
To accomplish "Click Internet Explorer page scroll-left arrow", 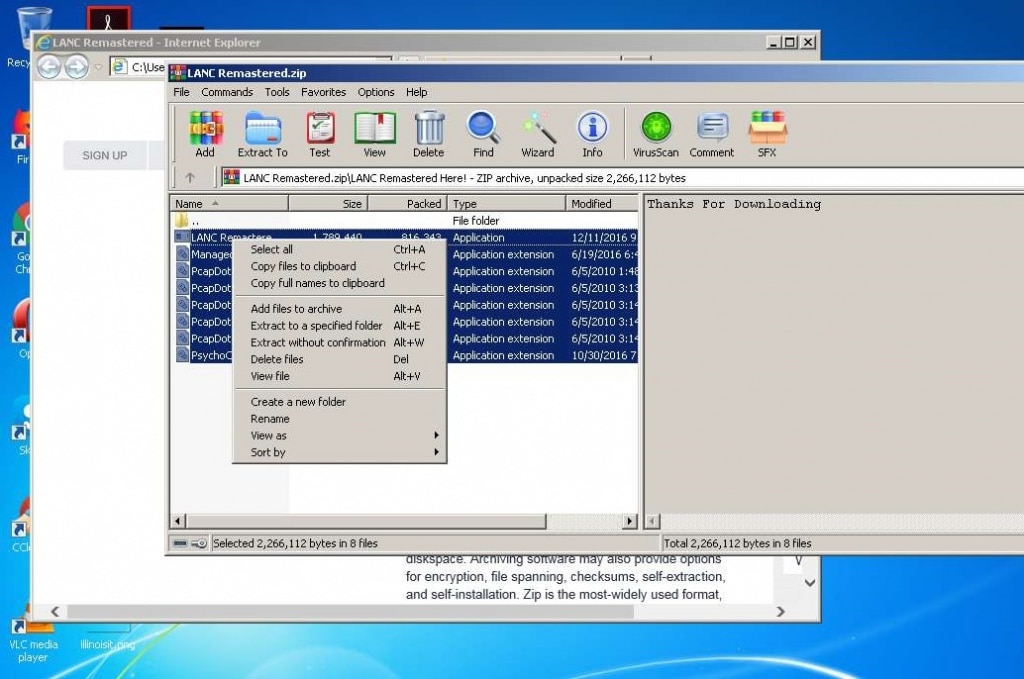I will click(55, 612).
